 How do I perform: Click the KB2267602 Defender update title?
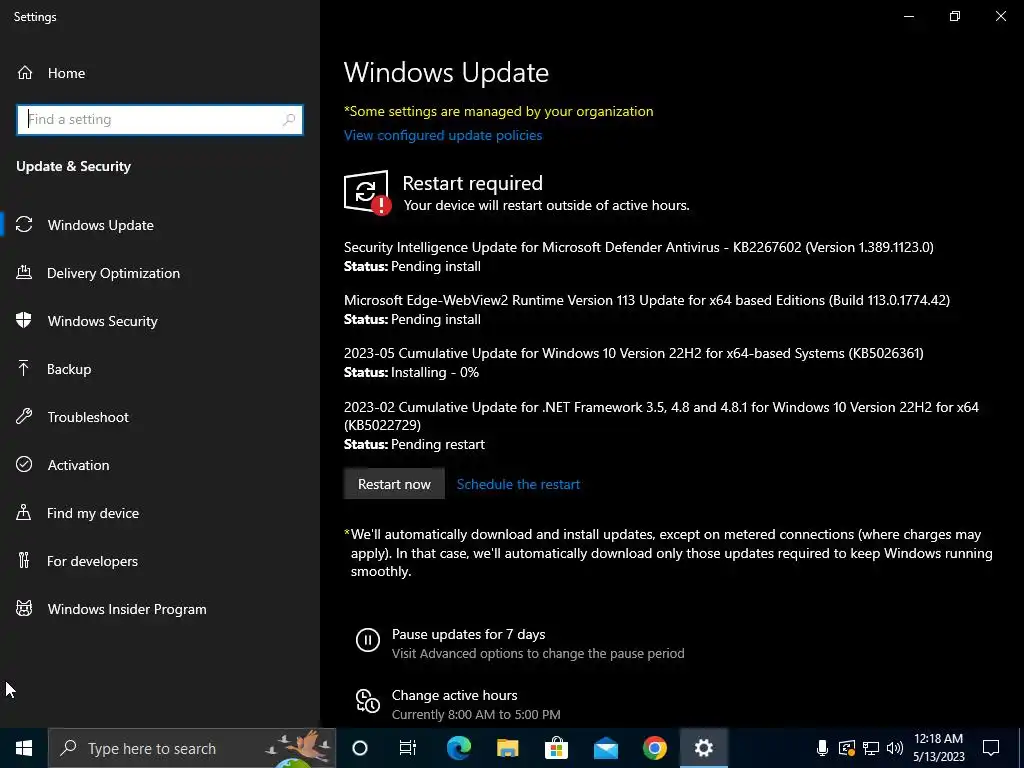pos(639,247)
